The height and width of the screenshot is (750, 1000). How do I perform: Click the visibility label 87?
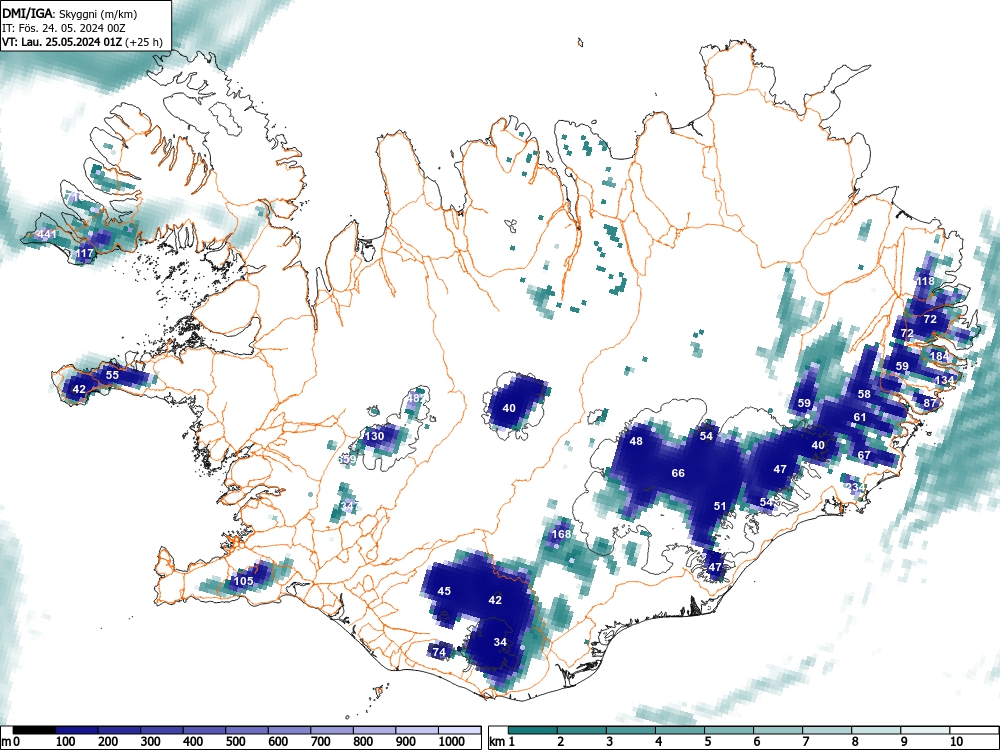pos(930,403)
